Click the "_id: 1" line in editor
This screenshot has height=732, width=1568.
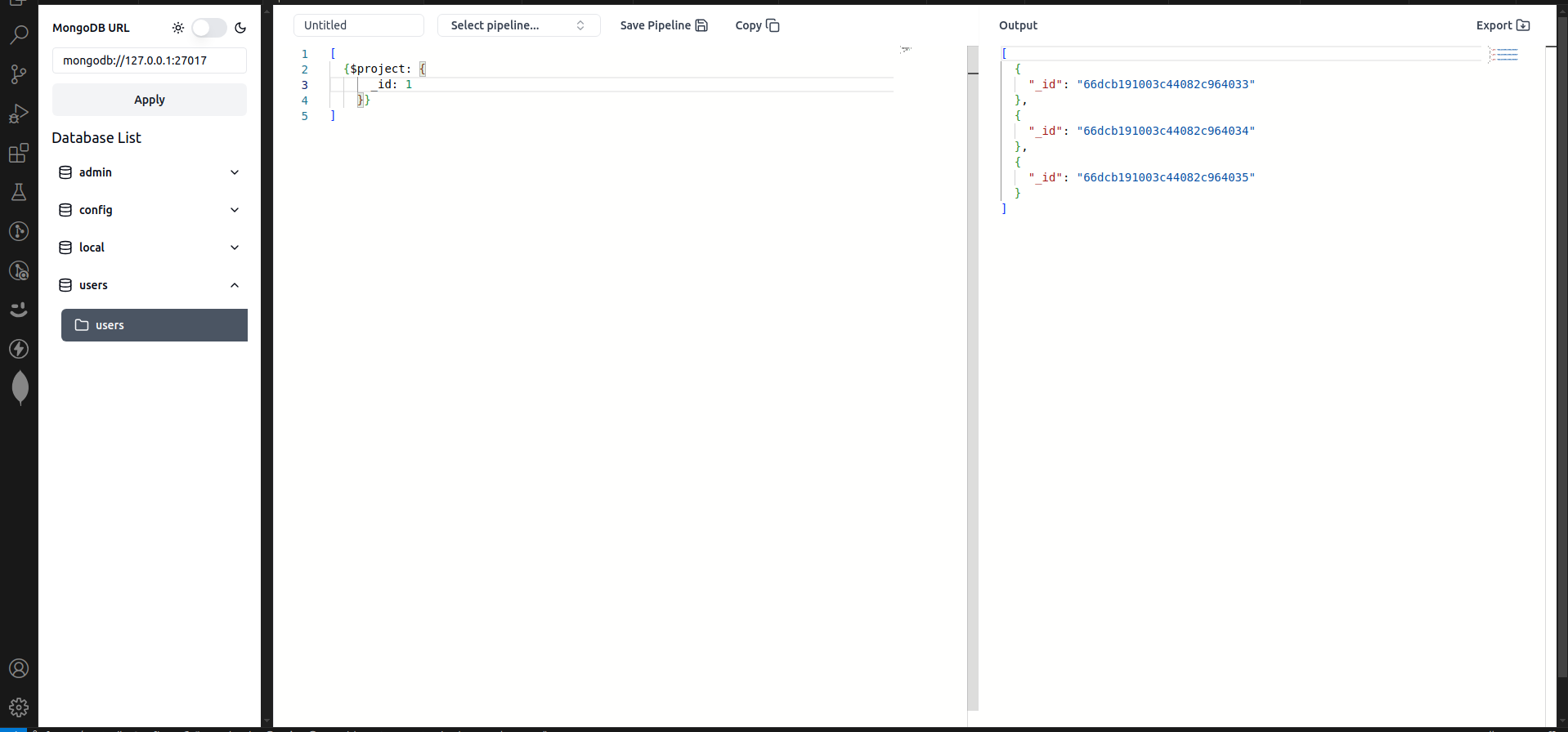coord(392,84)
